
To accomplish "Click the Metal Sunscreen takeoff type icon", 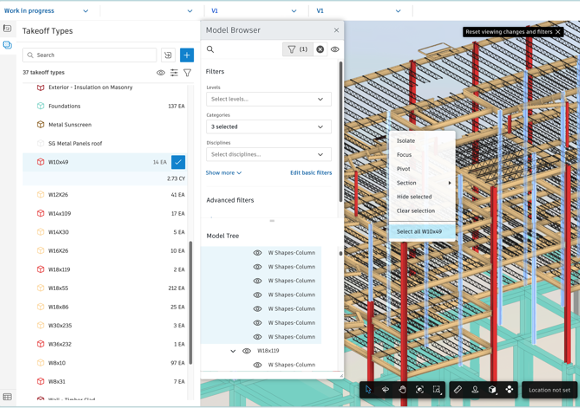I will click(40, 125).
